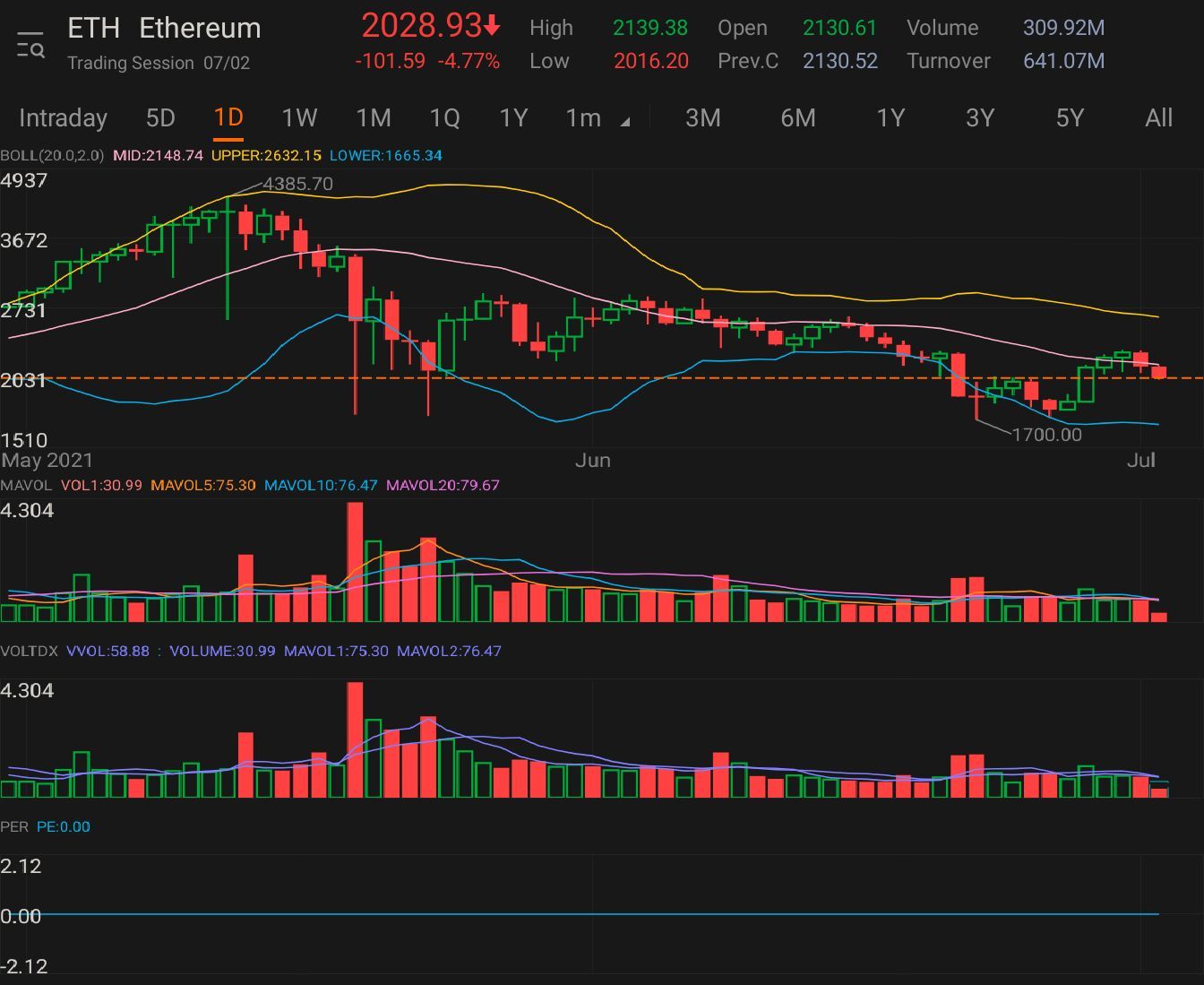The height and width of the screenshot is (985, 1204).
Task: Set chart range to All
Action: [1158, 118]
